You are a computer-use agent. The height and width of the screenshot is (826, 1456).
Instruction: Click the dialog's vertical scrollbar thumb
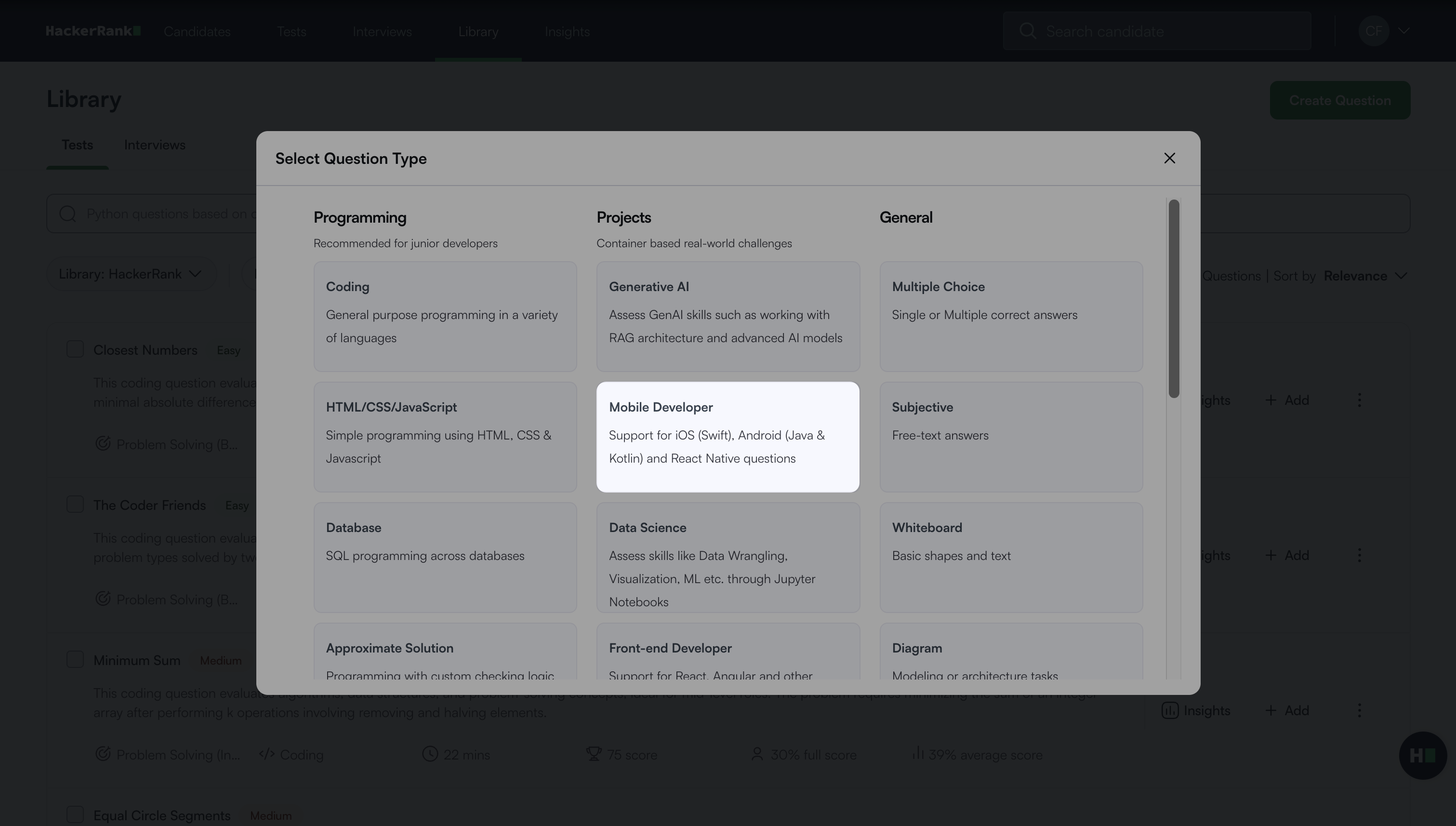(x=1174, y=298)
